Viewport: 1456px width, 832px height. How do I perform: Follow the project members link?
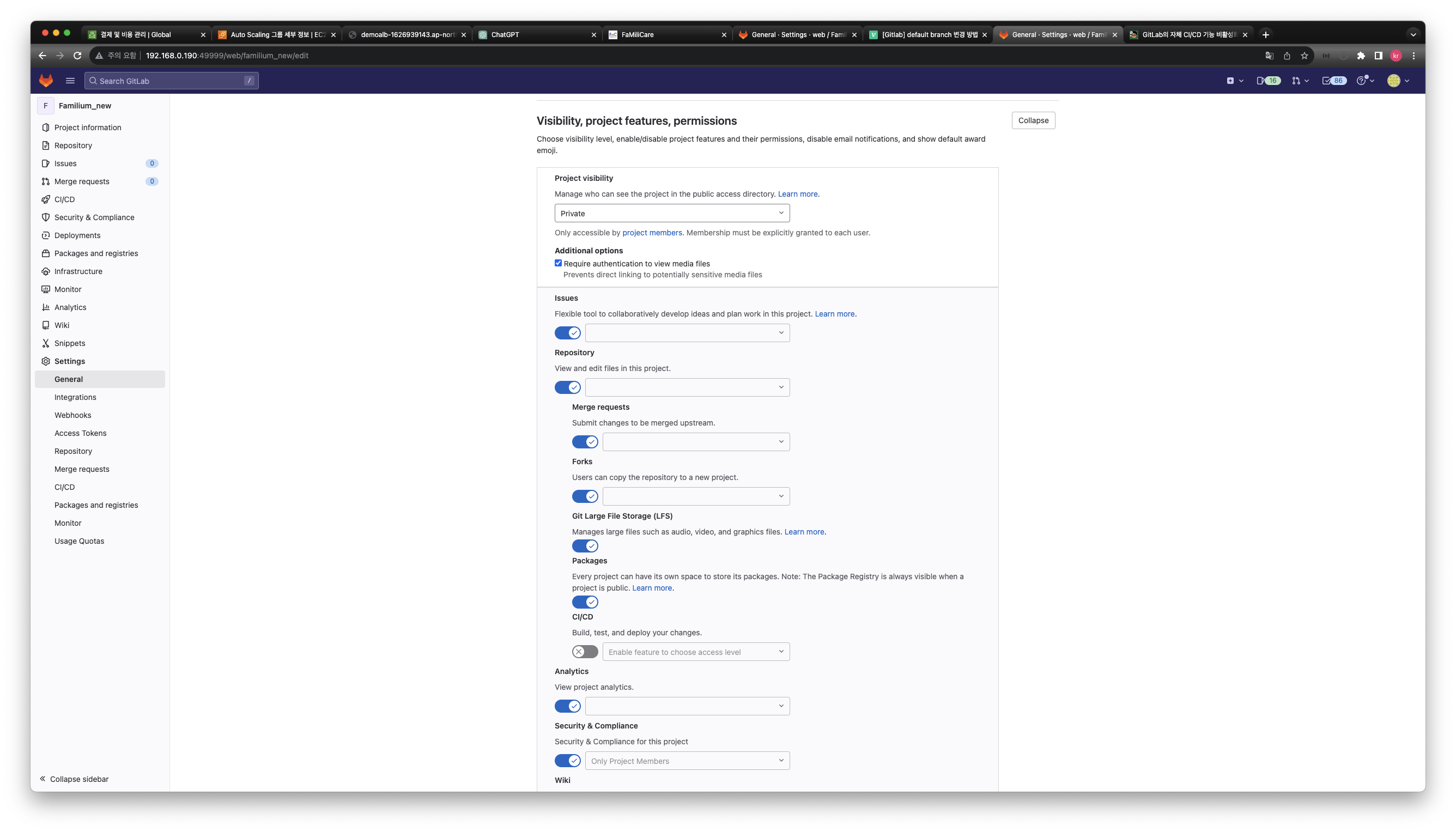tap(652, 233)
